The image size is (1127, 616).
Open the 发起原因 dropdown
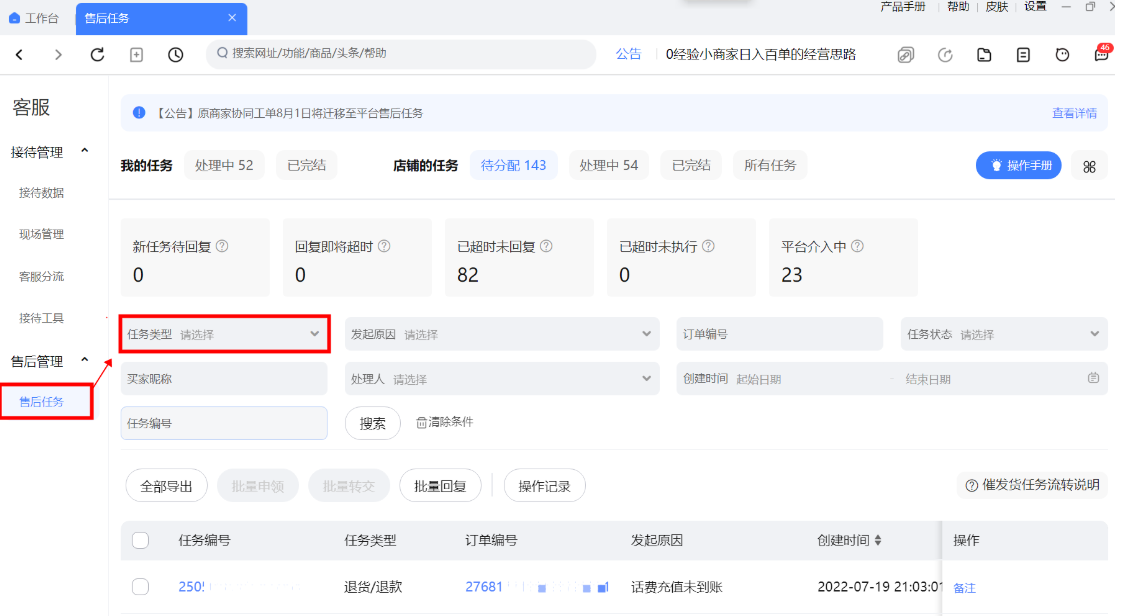click(502, 334)
